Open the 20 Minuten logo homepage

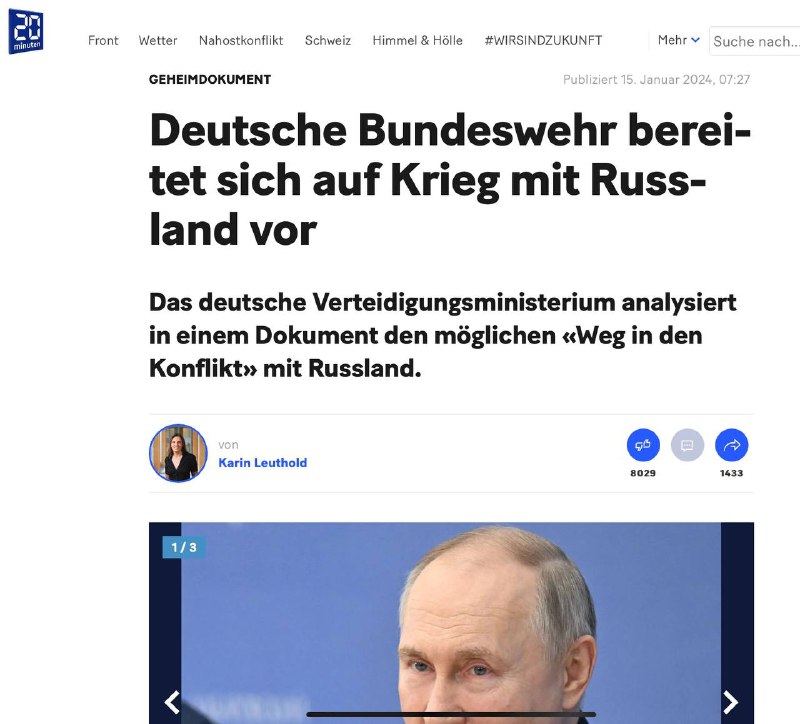click(x=26, y=31)
